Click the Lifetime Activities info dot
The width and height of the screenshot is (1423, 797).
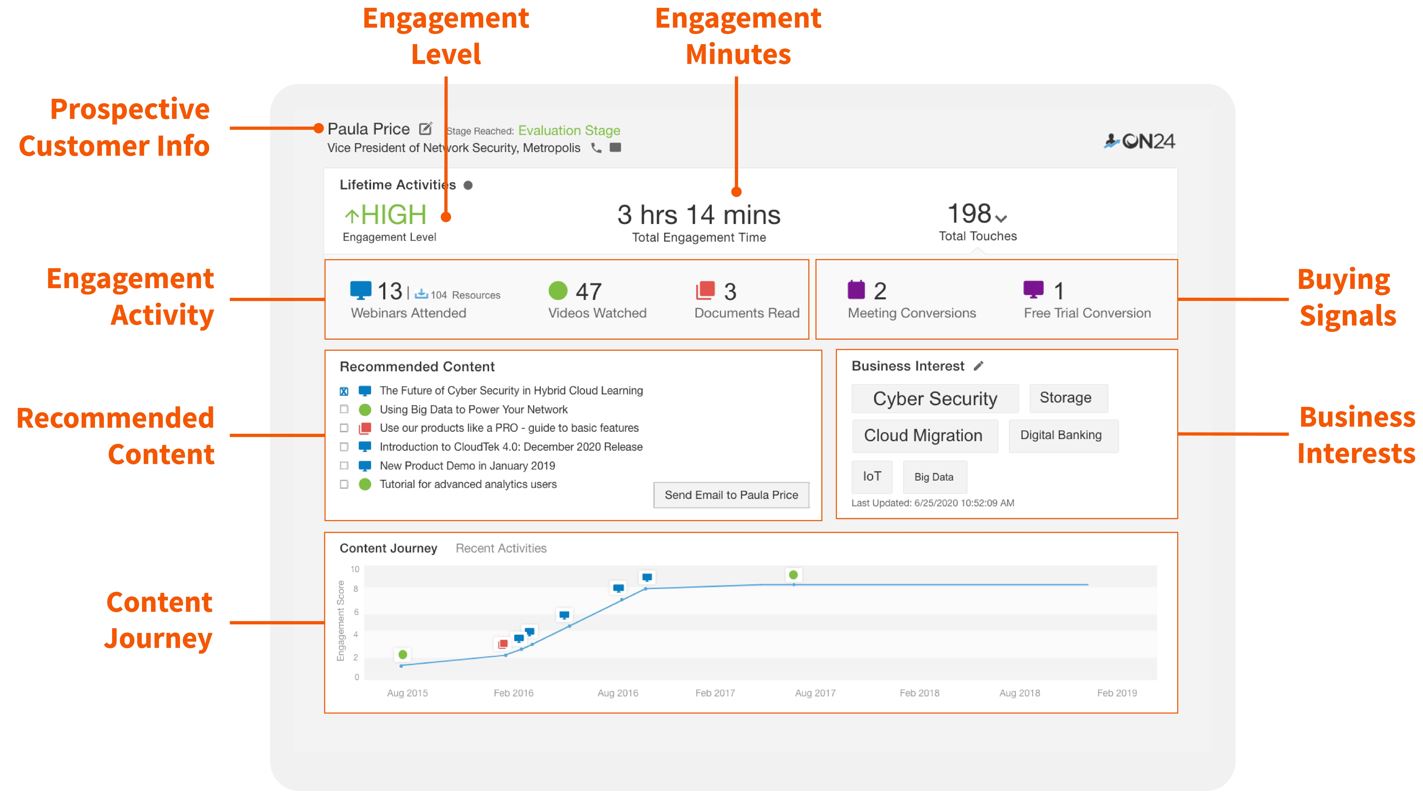coord(468,185)
